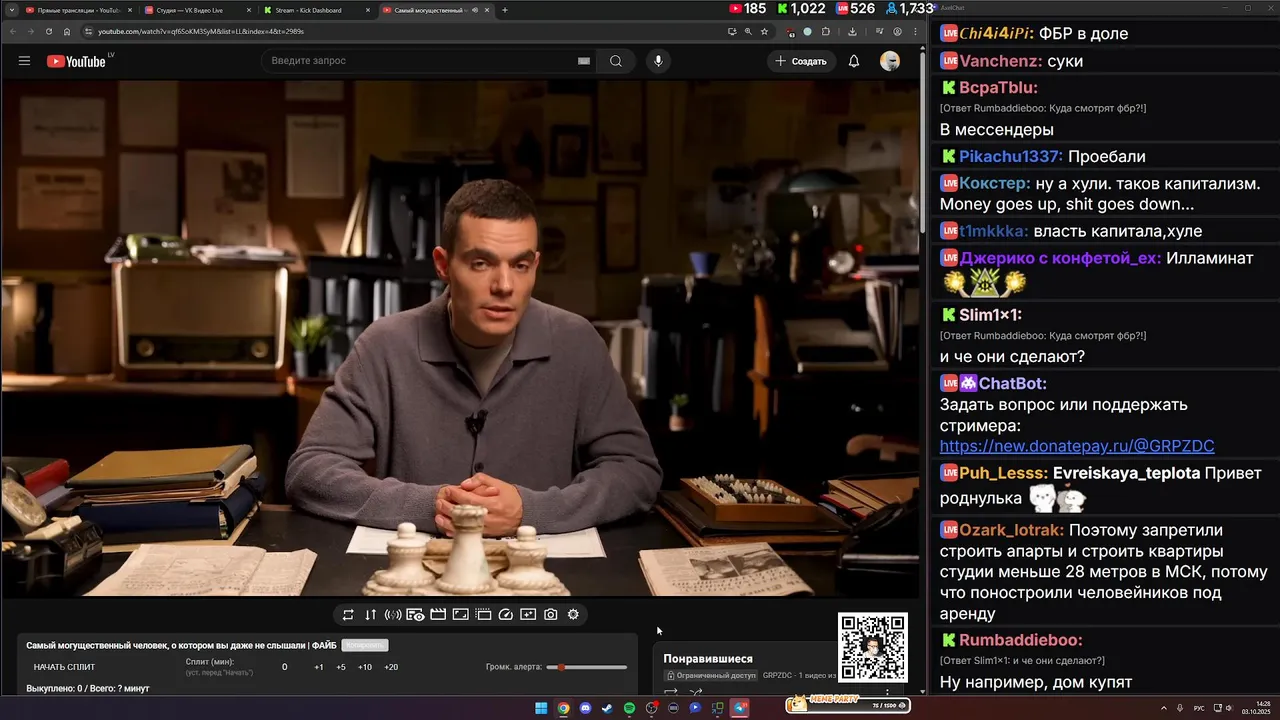
Task: Open the on-screen keyboard icon in search box
Action: pos(584,61)
